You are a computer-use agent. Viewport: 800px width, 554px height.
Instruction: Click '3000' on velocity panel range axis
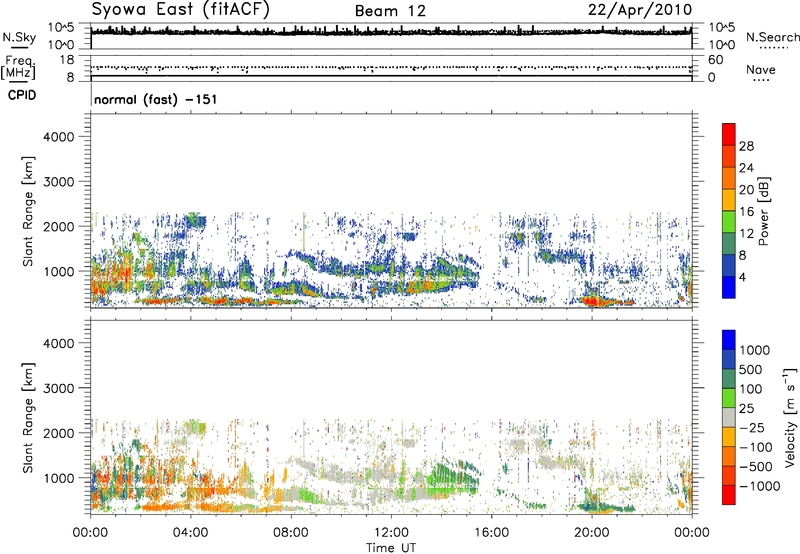click(x=58, y=388)
